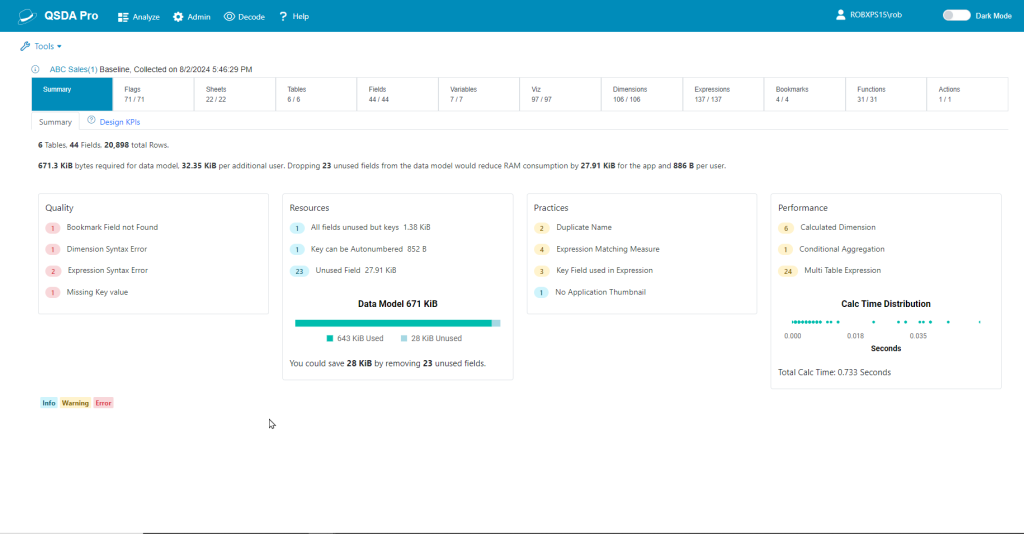
Task: Switch to the Fields tab
Action: pyautogui.click(x=398, y=94)
